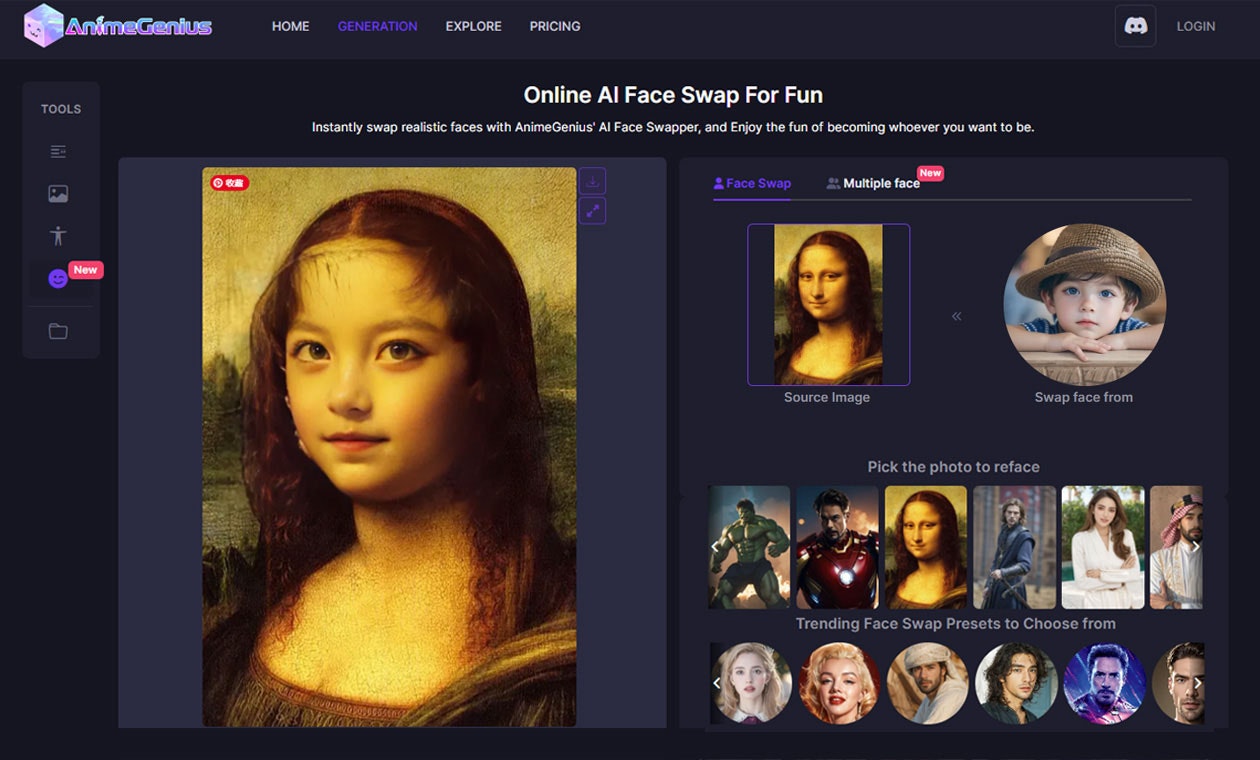Select the face swap smiley icon
This screenshot has width=1260, height=760.
point(58,279)
